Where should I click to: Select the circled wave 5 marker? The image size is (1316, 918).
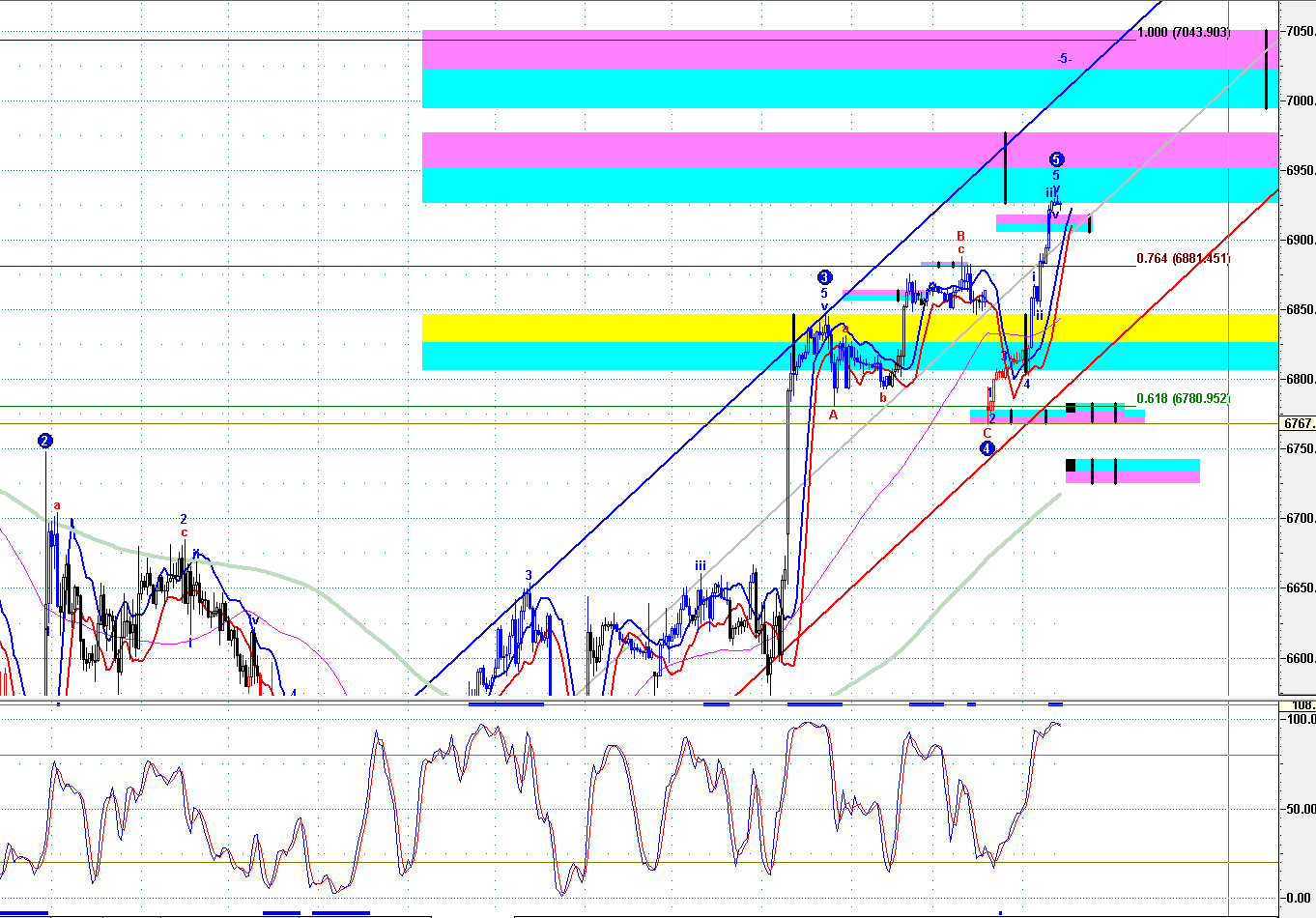[x=1056, y=159]
